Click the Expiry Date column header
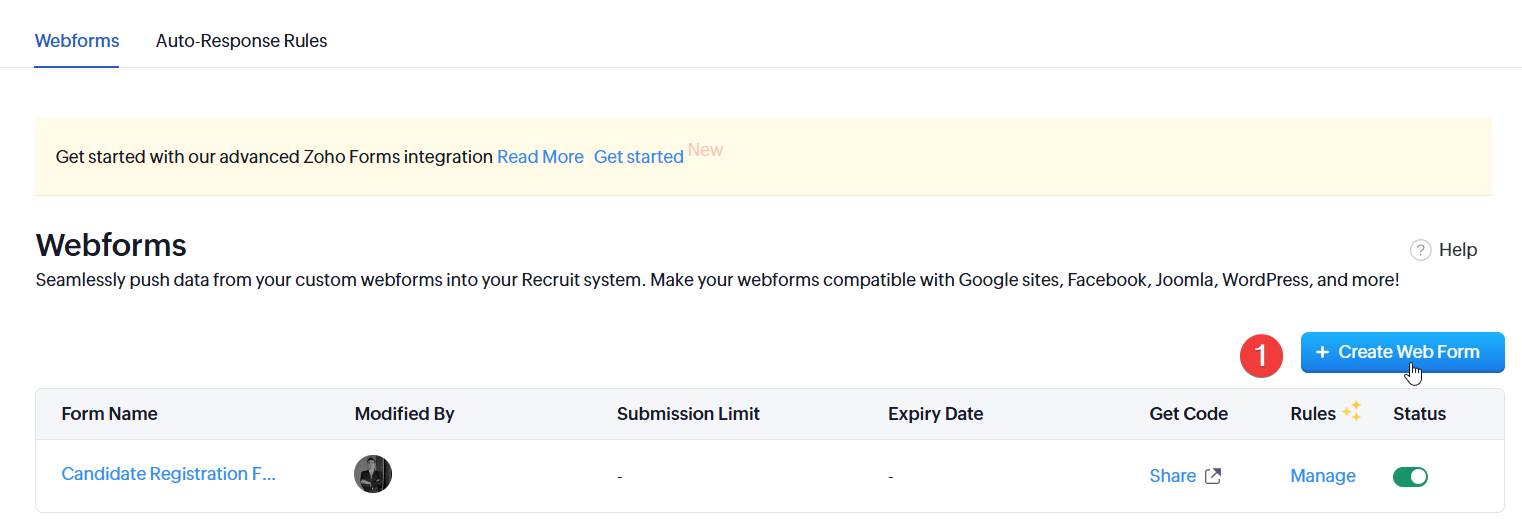This screenshot has width=1522, height=530. click(935, 414)
